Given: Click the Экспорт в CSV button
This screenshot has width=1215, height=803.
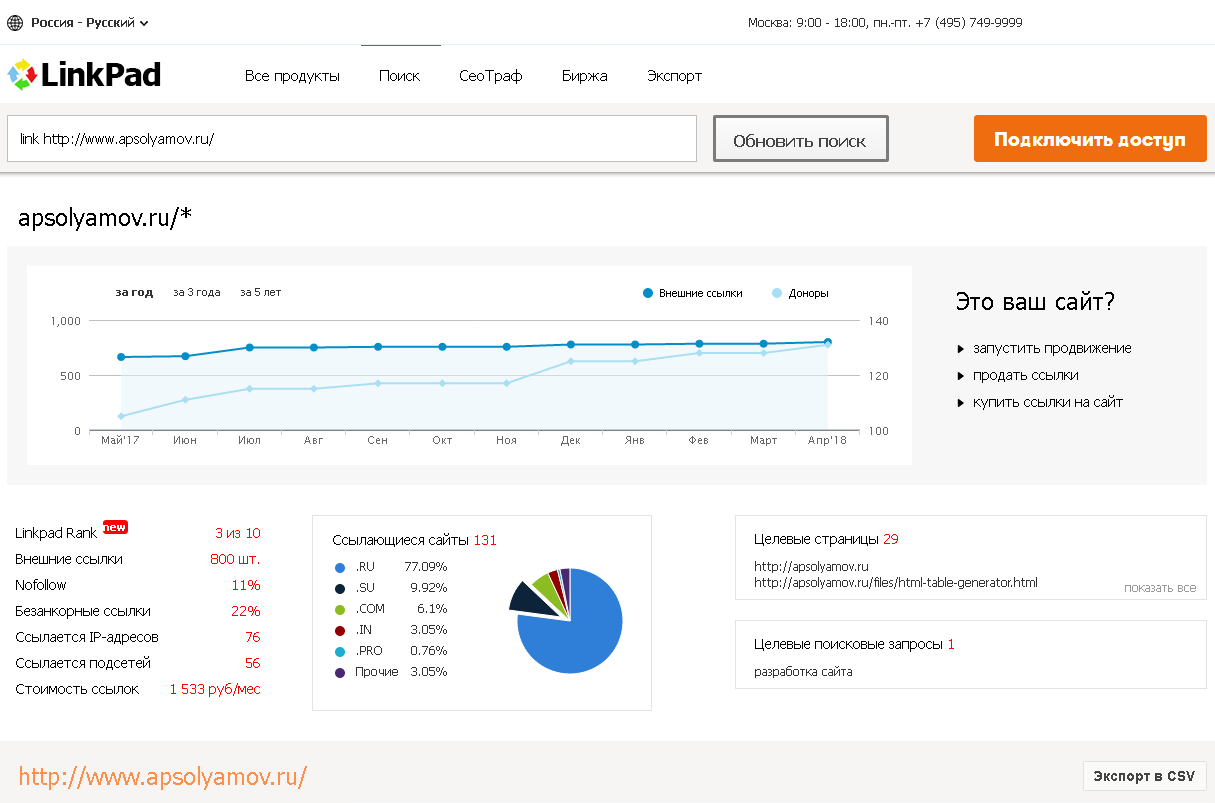Looking at the screenshot, I should 1144,776.
